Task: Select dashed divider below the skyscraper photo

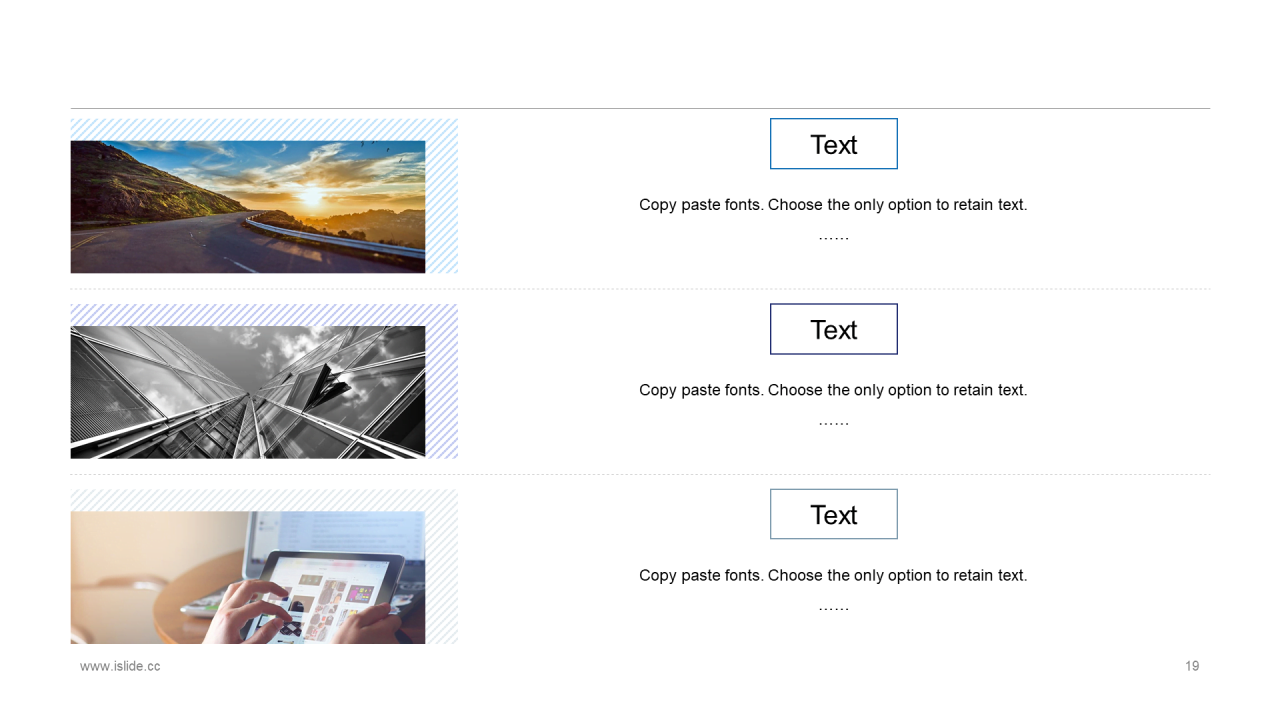Action: pos(640,474)
